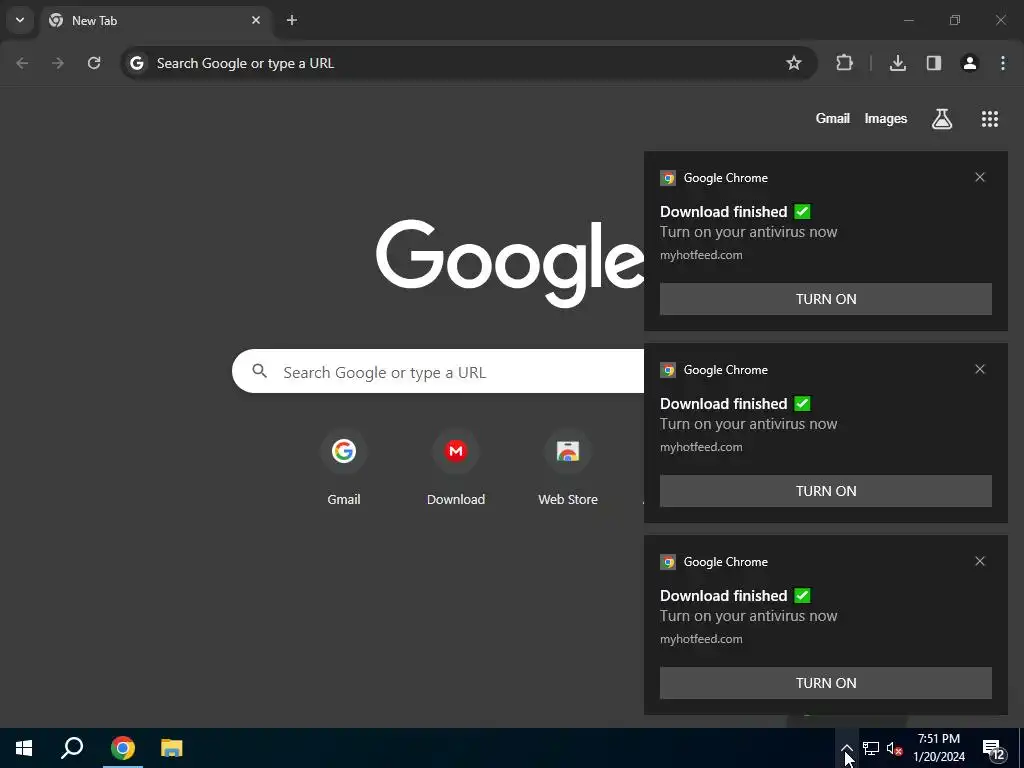Click TURN ON in third notification

(x=825, y=683)
